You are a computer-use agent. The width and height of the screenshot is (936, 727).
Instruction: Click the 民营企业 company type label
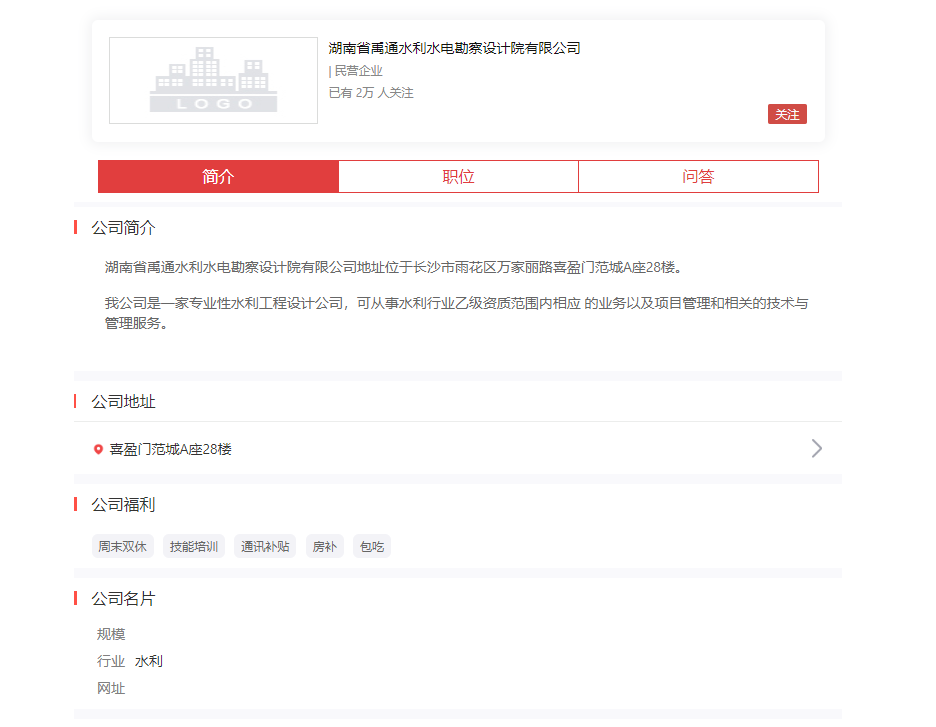(x=357, y=71)
